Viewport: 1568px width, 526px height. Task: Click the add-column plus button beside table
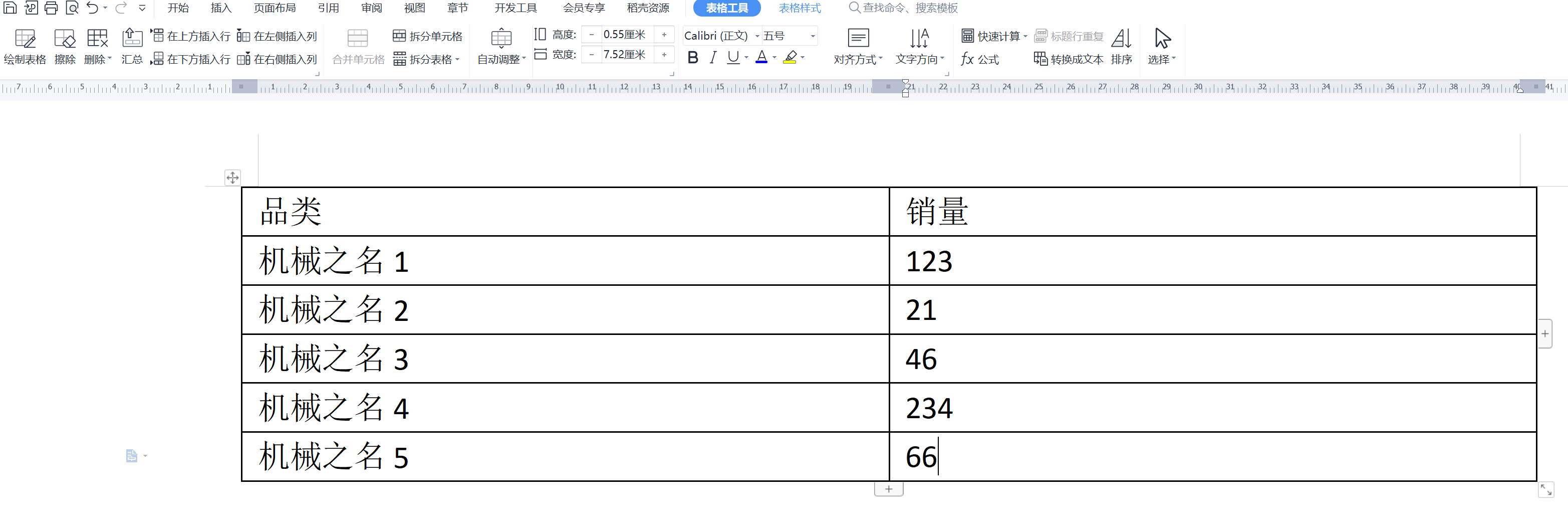point(1545,333)
